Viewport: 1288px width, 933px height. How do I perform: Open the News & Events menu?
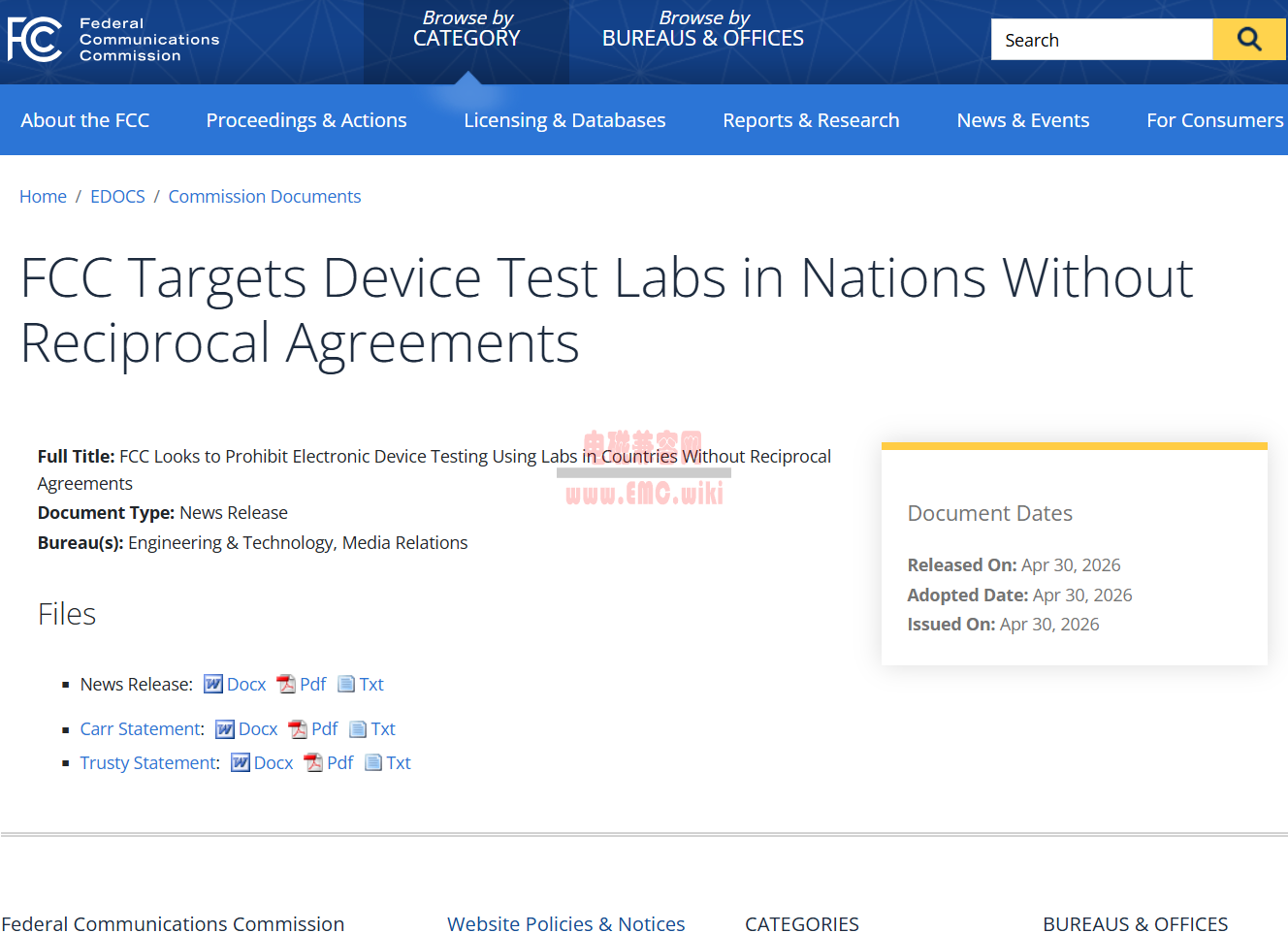[1023, 120]
